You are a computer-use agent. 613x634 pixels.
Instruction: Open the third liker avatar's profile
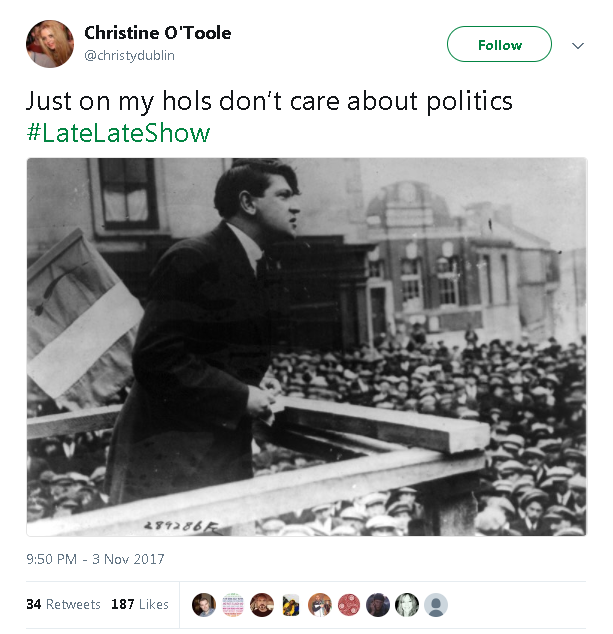[261, 605]
